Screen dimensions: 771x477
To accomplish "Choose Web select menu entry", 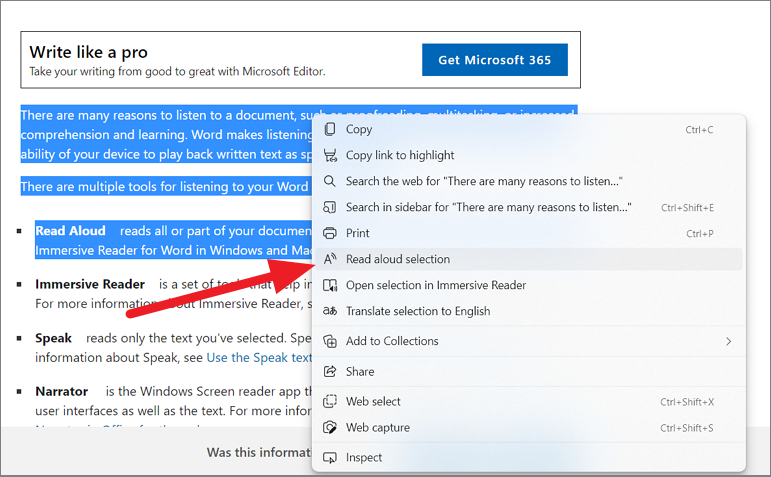I will click(529, 401).
